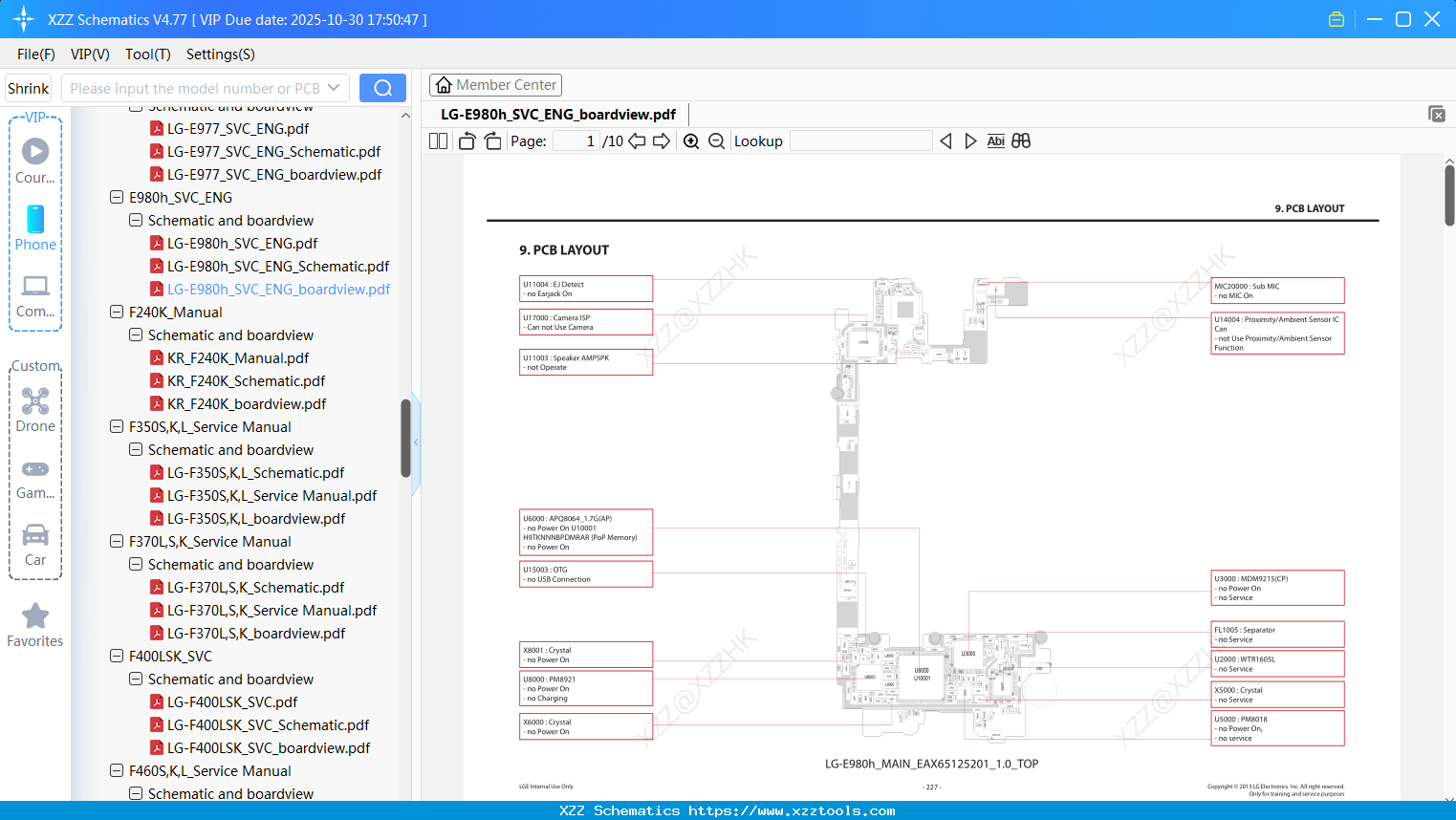Click the blue search button

pyautogui.click(x=382, y=88)
